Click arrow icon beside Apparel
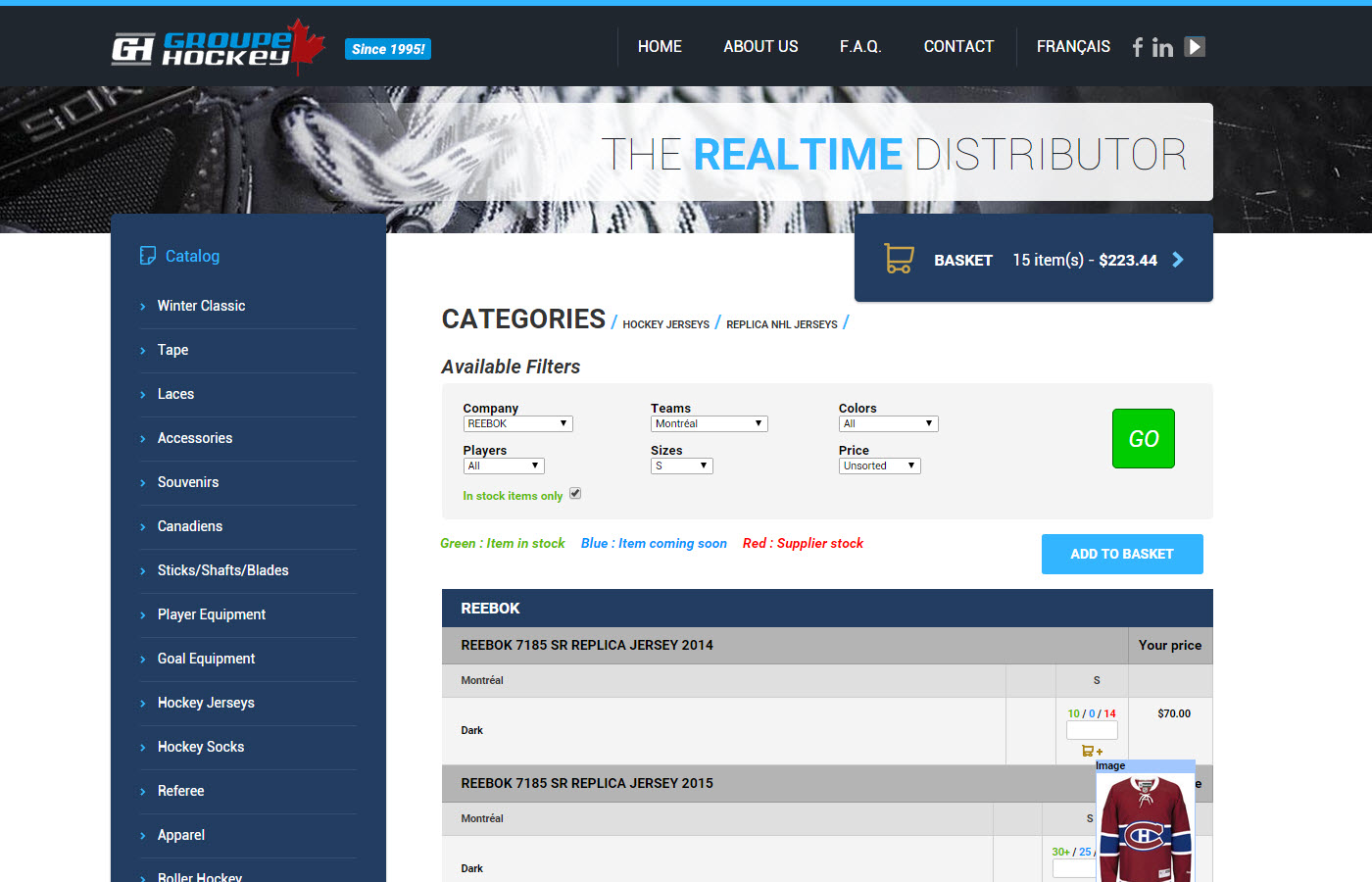This screenshot has height=882, width=1372. point(143,836)
